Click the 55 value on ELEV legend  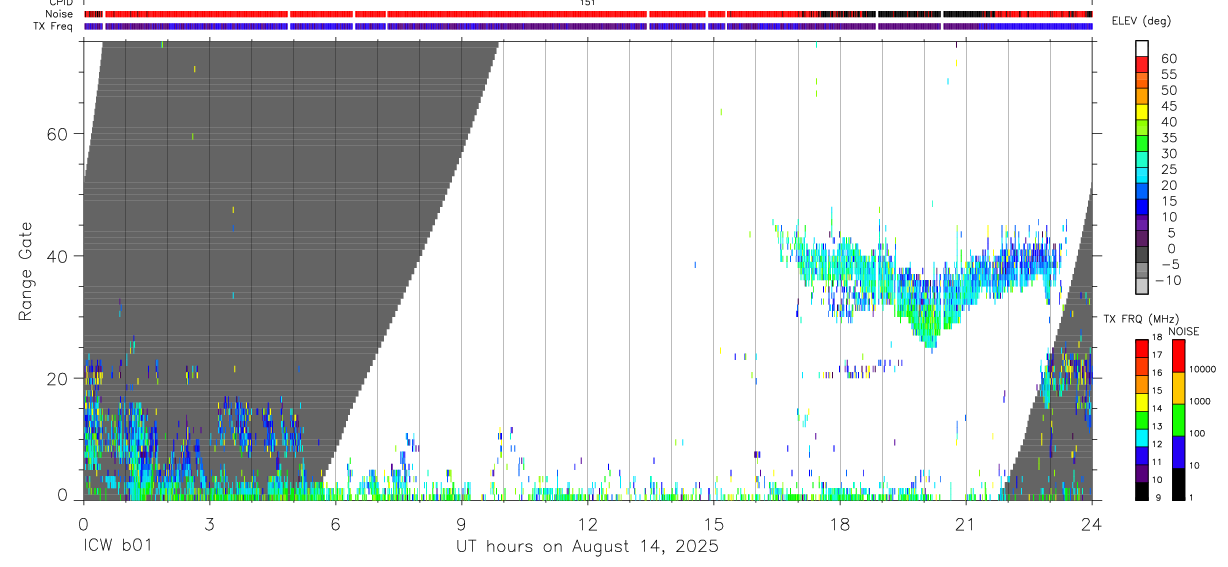point(1168,74)
